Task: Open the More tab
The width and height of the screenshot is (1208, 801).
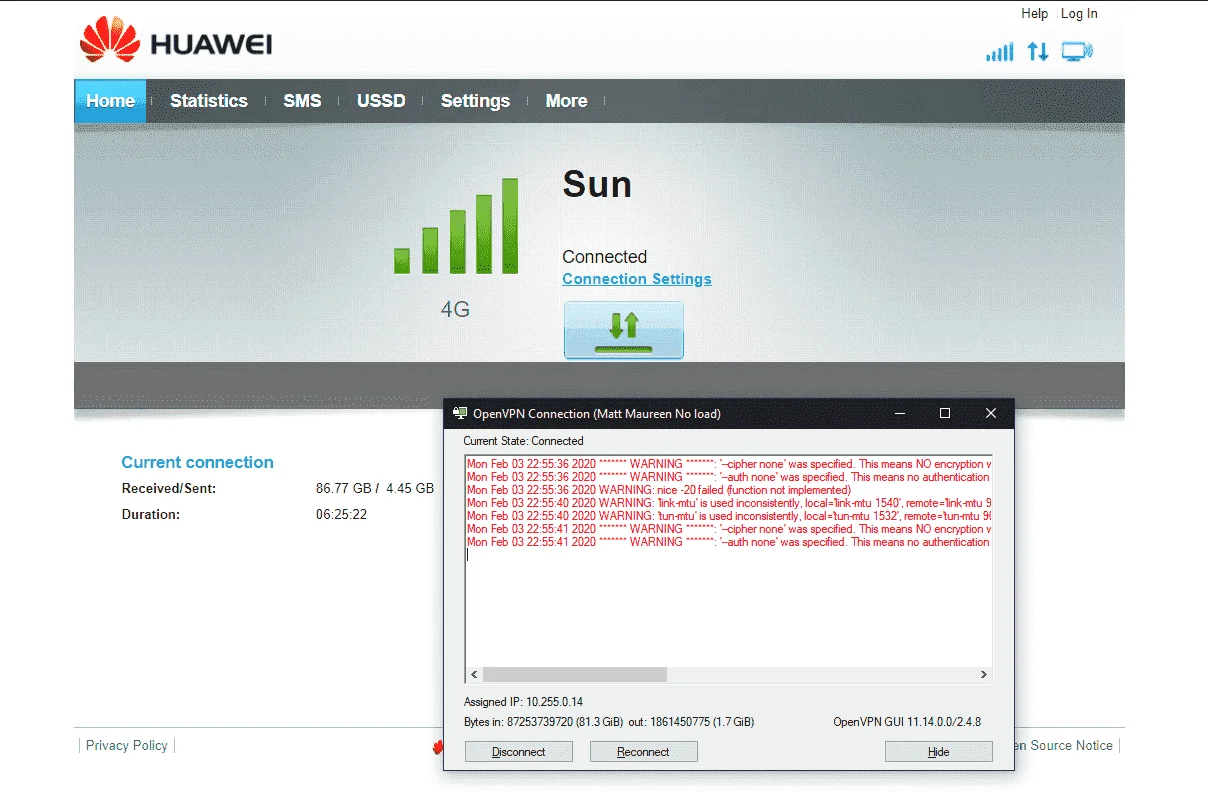Action: (566, 101)
